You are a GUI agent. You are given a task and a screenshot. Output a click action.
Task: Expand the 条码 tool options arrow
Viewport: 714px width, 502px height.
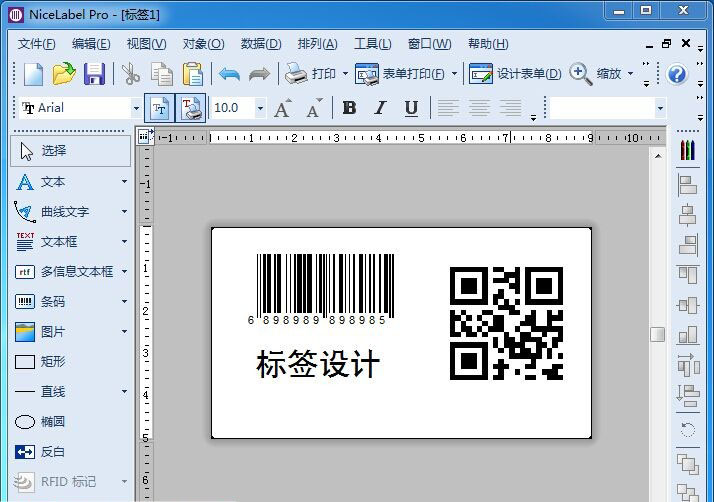coord(124,302)
